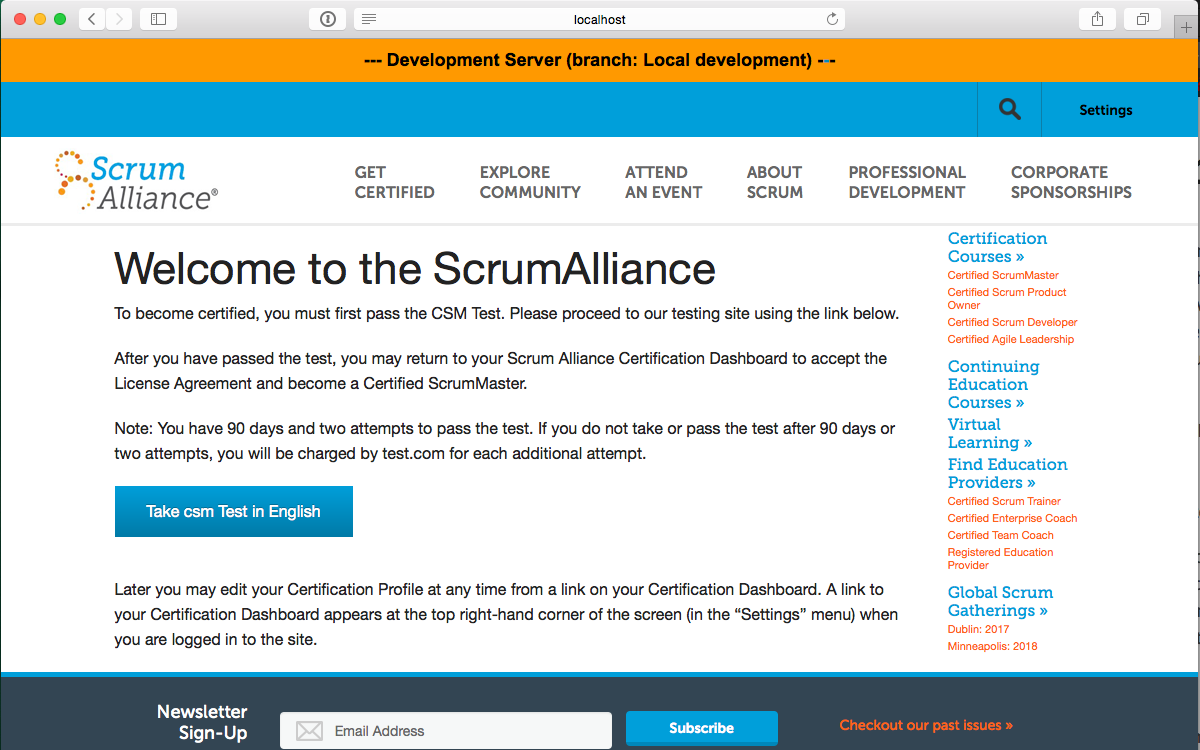Zoom the Safari window with green button

[60, 19]
